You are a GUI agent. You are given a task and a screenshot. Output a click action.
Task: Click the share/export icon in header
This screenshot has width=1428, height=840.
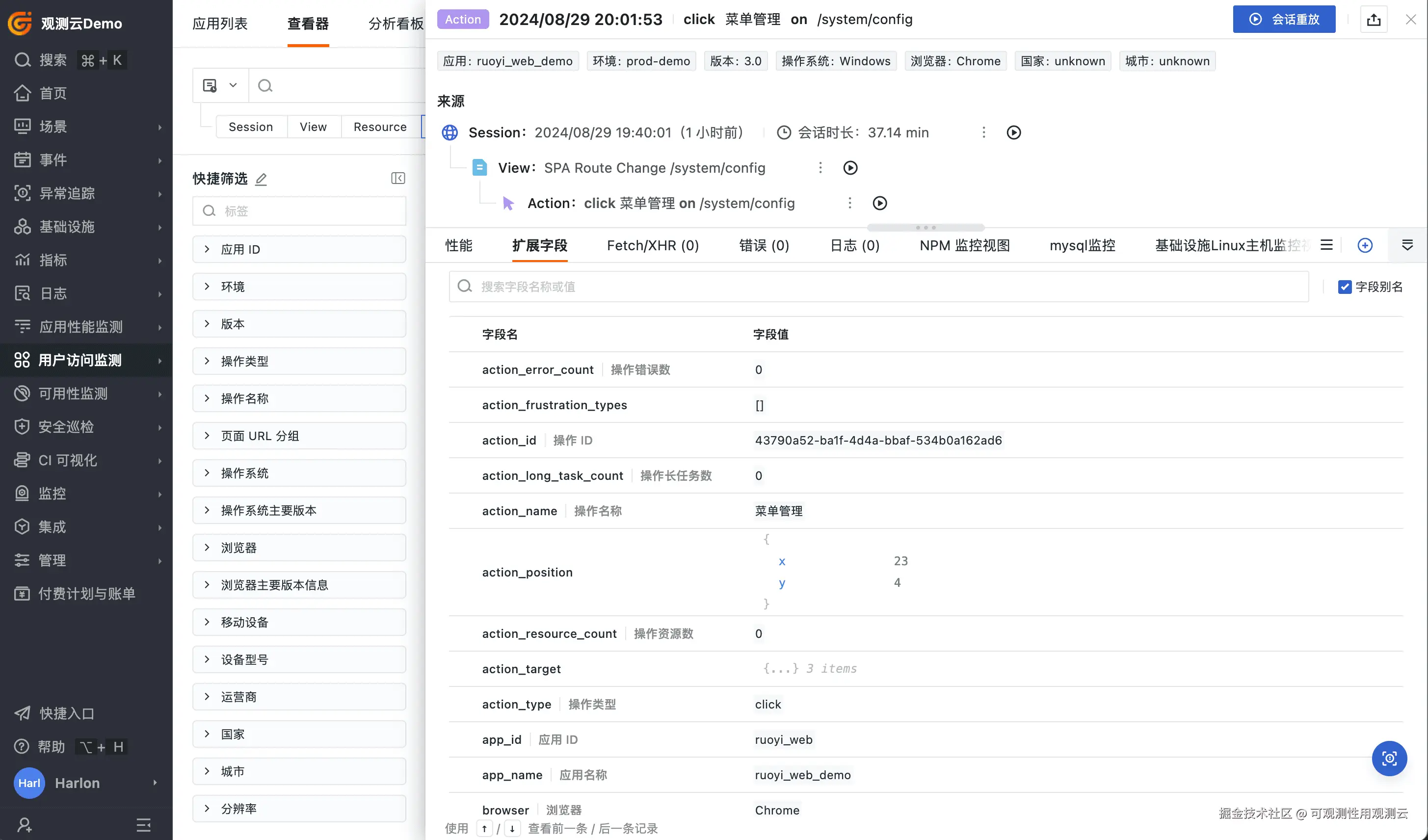(1374, 20)
